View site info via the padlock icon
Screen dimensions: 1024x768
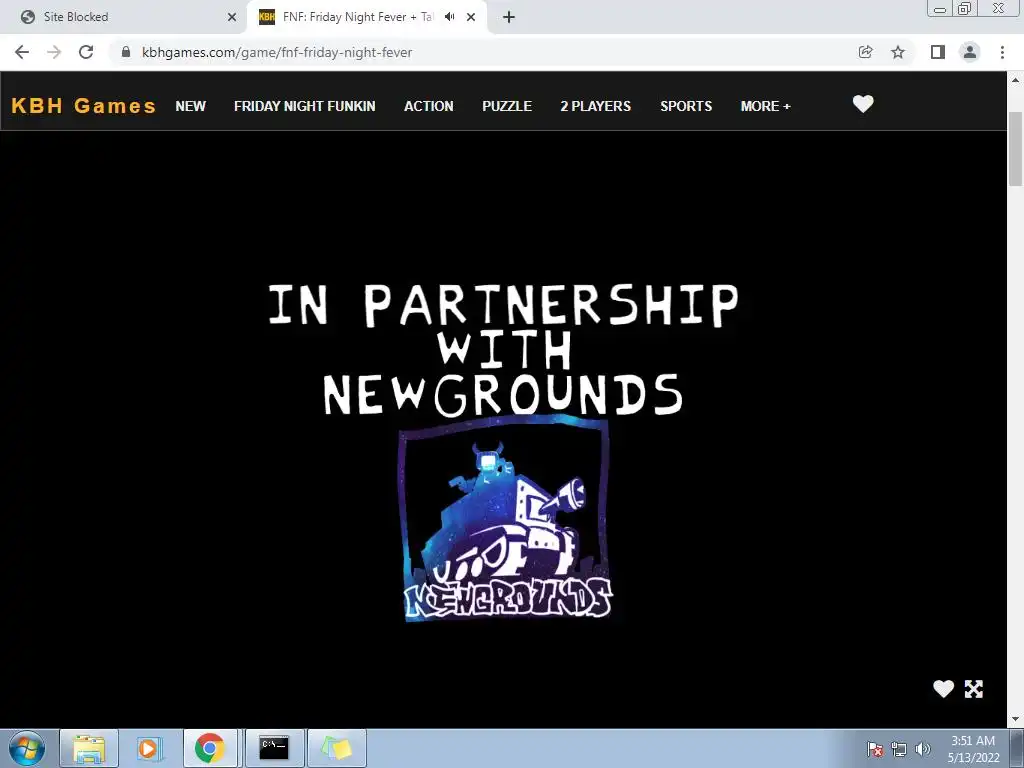point(126,52)
